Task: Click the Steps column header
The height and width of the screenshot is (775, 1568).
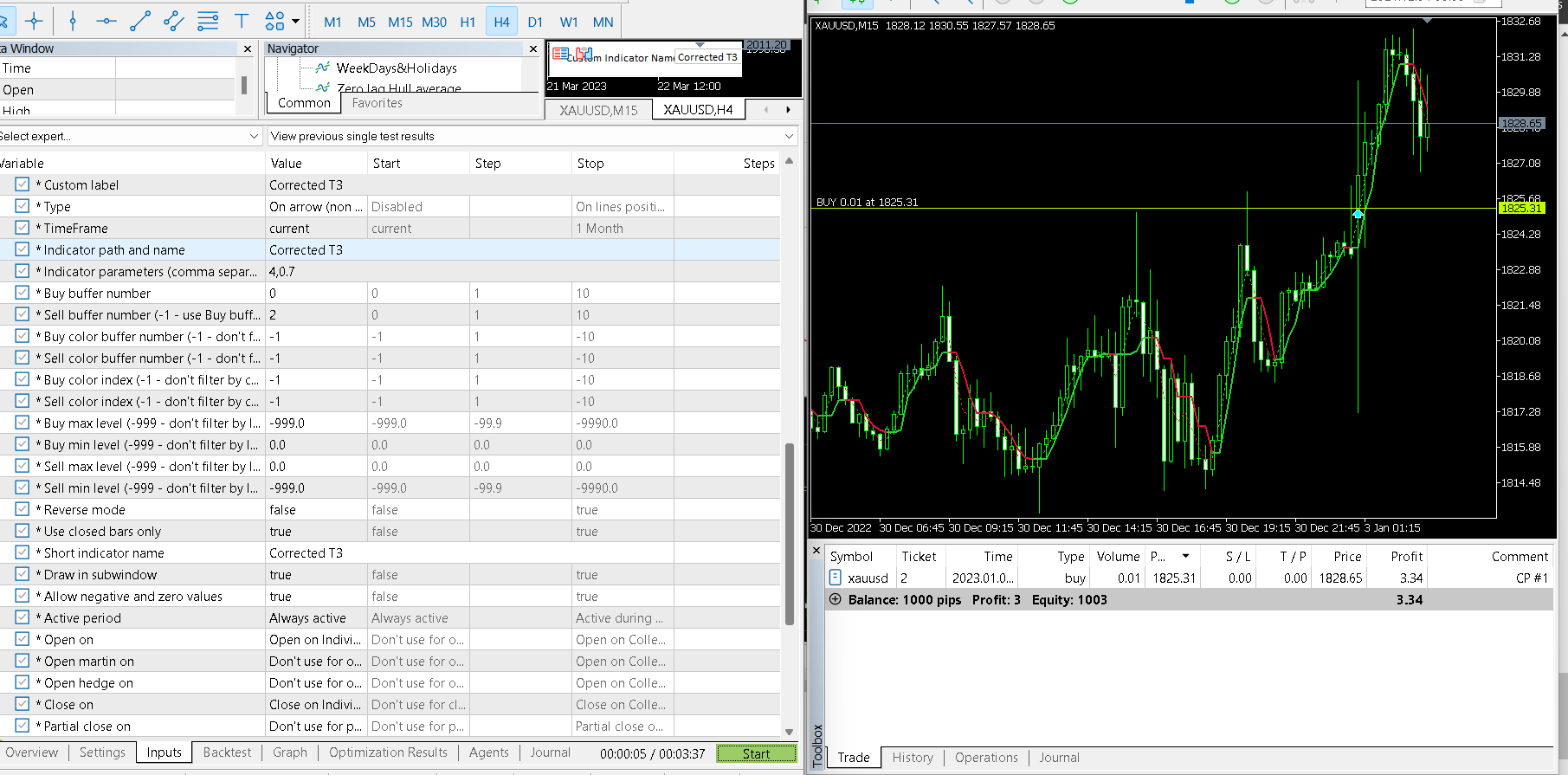Action: tap(727, 163)
